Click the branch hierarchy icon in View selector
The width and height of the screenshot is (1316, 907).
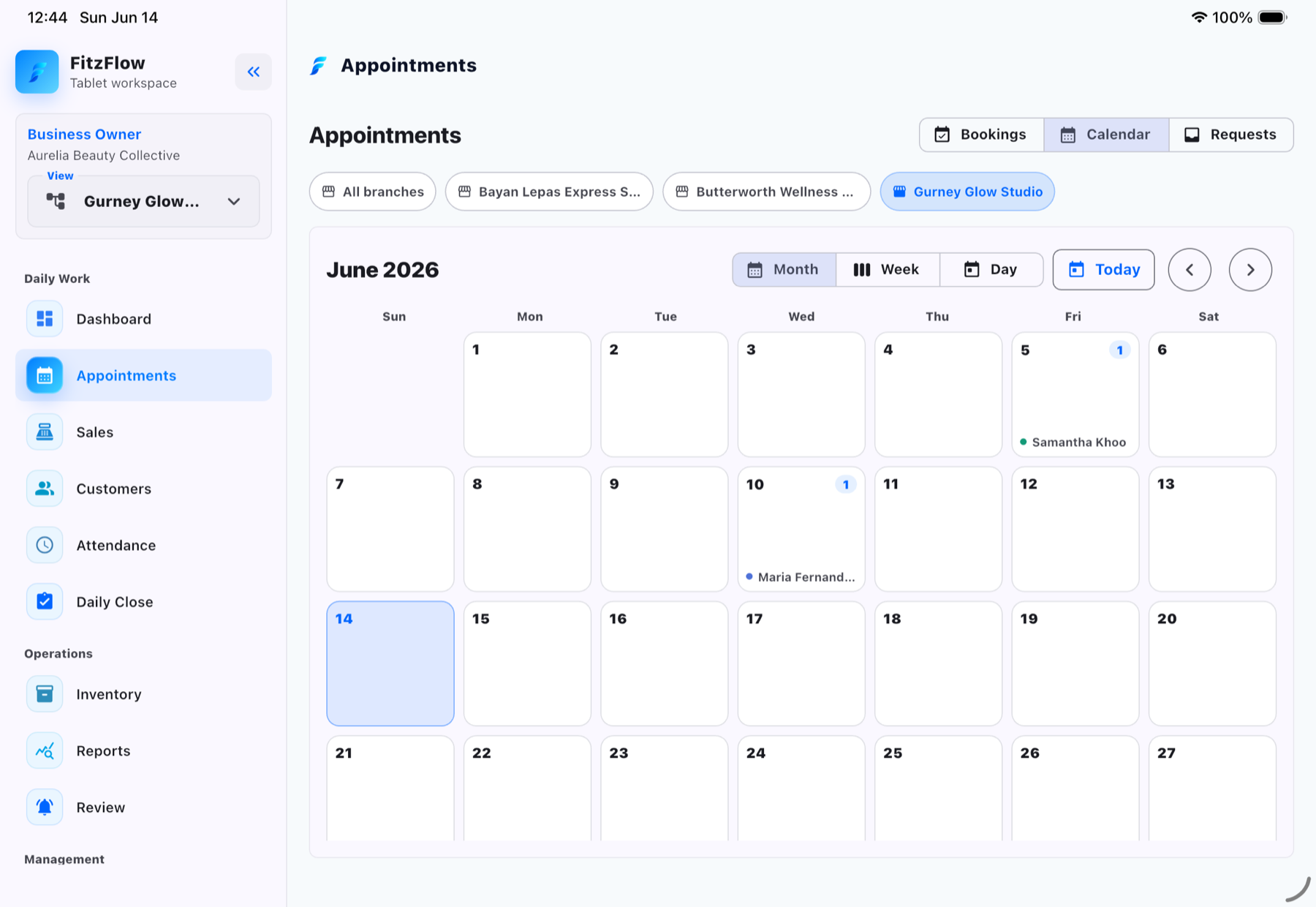[56, 201]
